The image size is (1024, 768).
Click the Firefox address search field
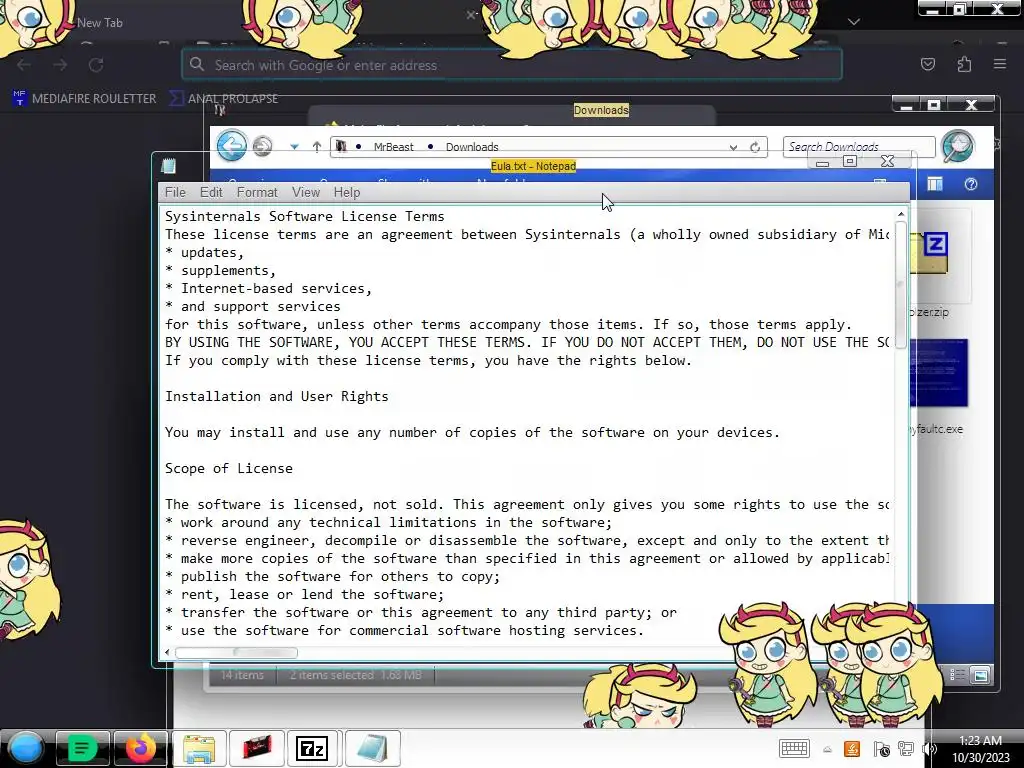click(x=512, y=65)
